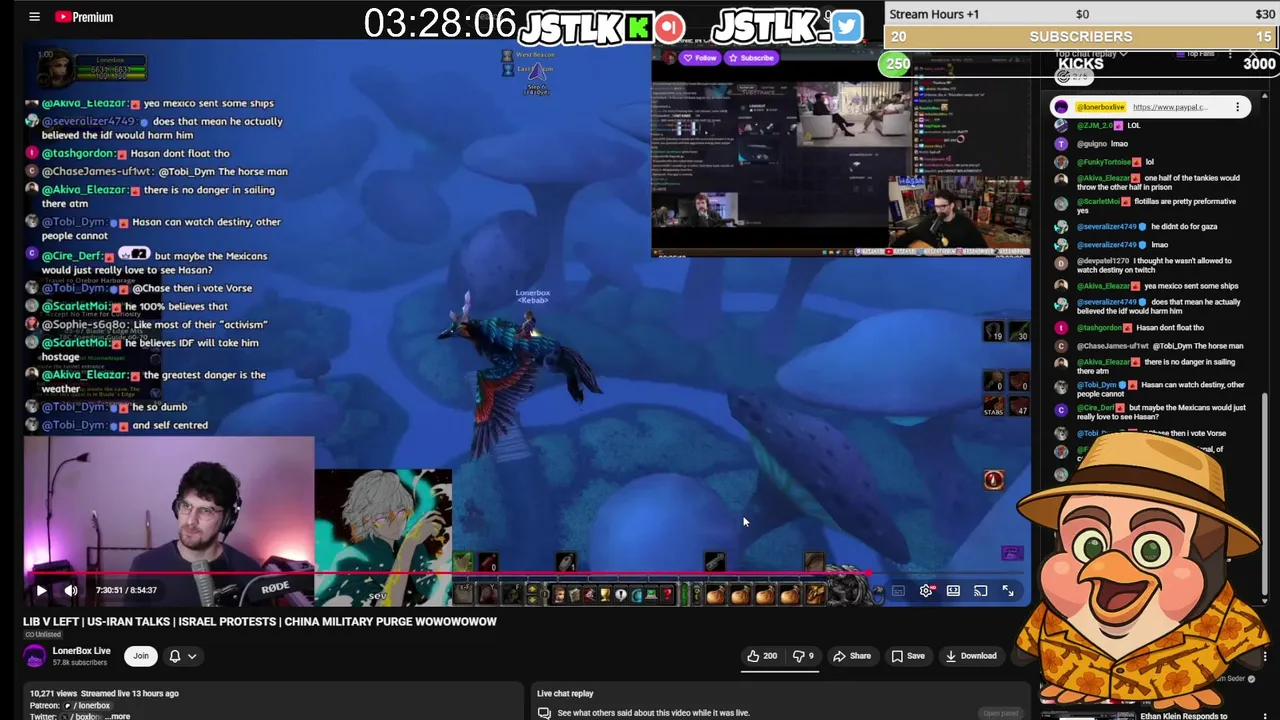Play the paused video

41,590
